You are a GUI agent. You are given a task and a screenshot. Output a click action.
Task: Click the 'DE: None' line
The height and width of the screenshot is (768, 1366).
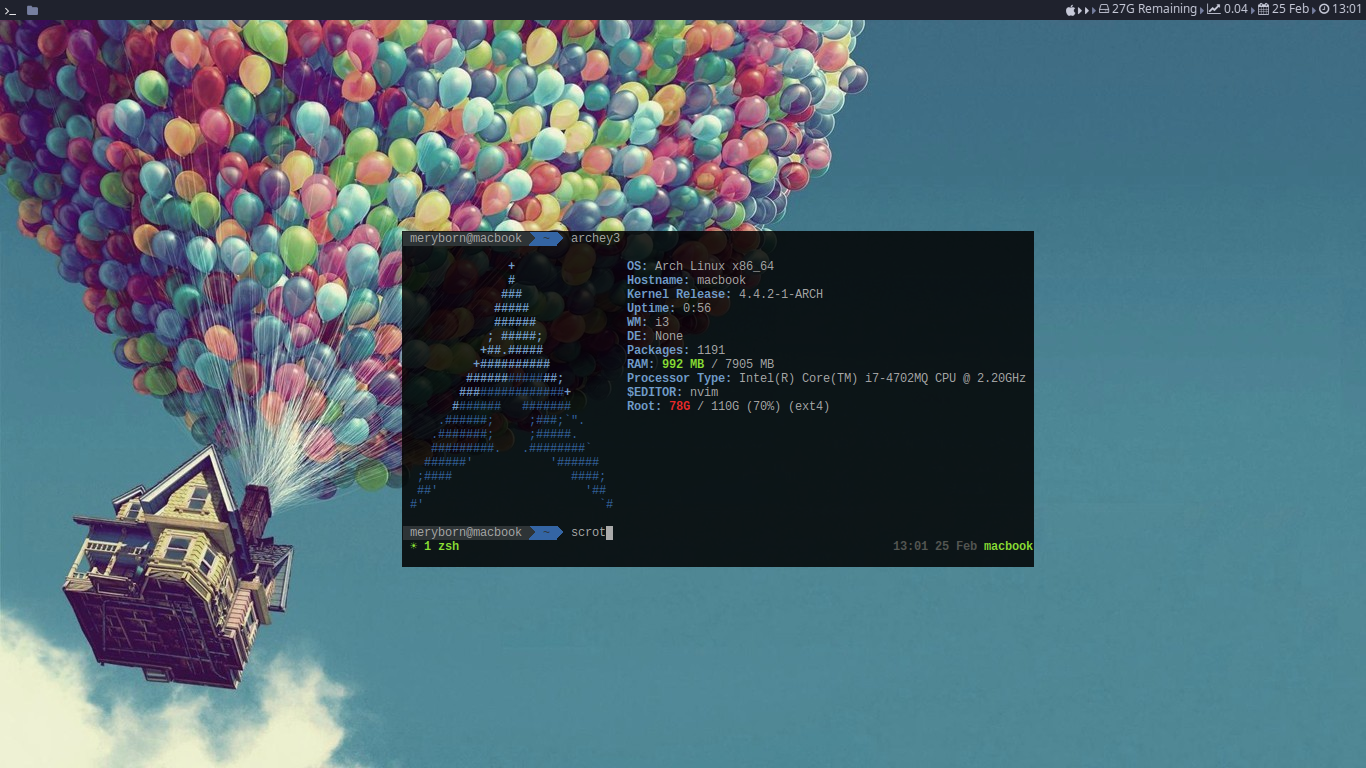655,337
